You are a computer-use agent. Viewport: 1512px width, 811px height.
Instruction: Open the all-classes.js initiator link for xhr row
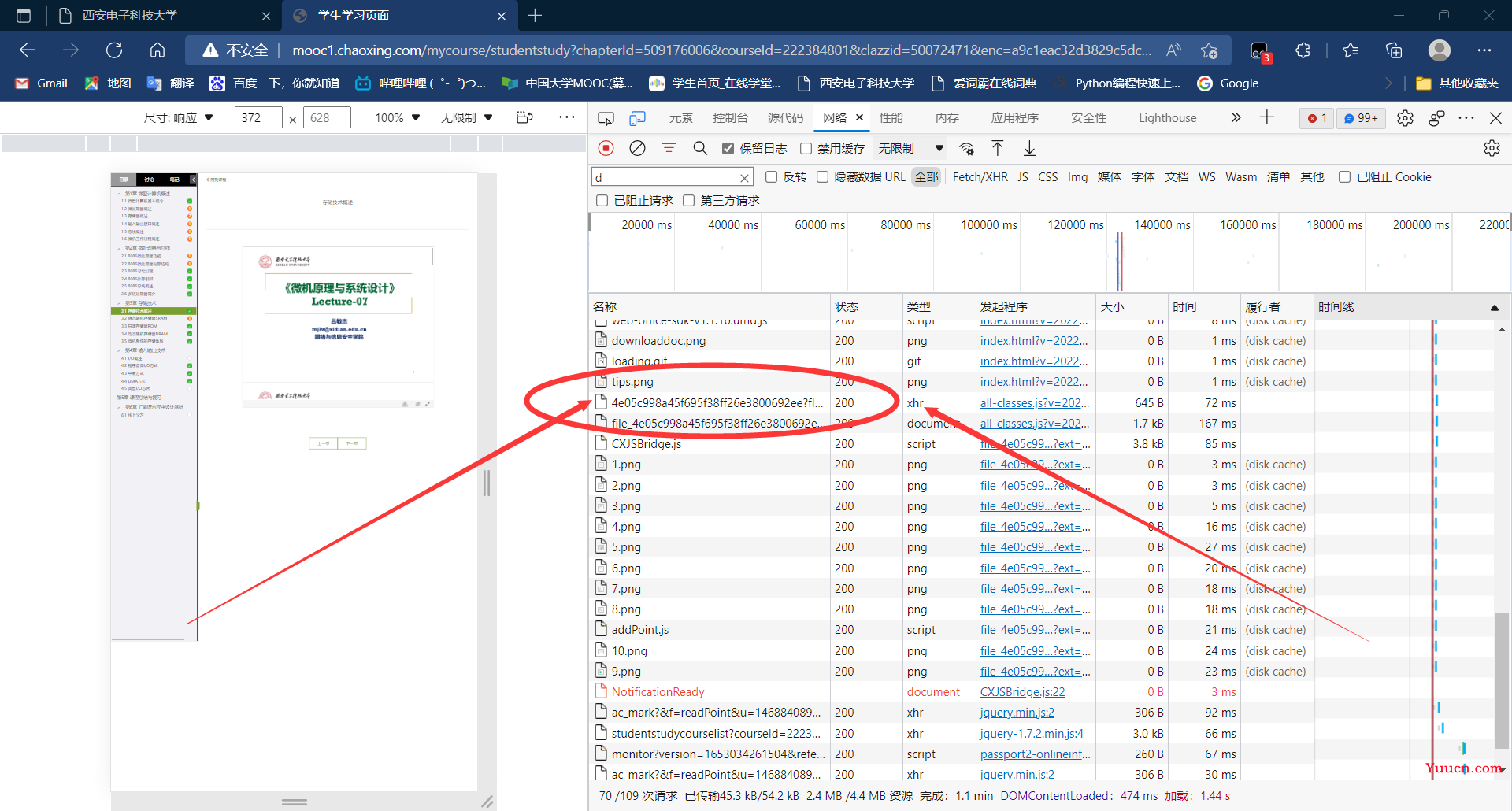[x=1035, y=403]
